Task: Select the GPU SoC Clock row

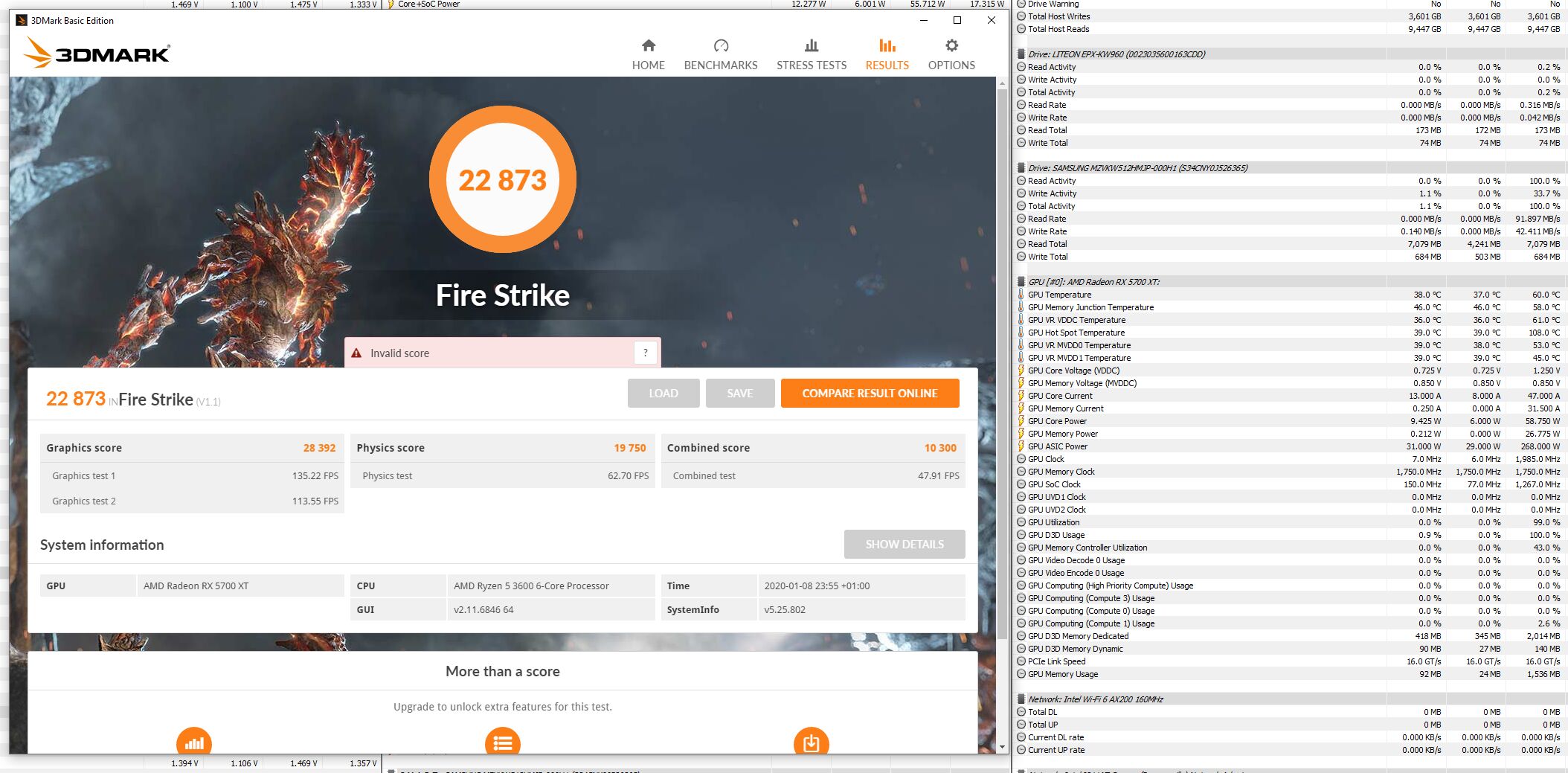Action: (1291, 484)
